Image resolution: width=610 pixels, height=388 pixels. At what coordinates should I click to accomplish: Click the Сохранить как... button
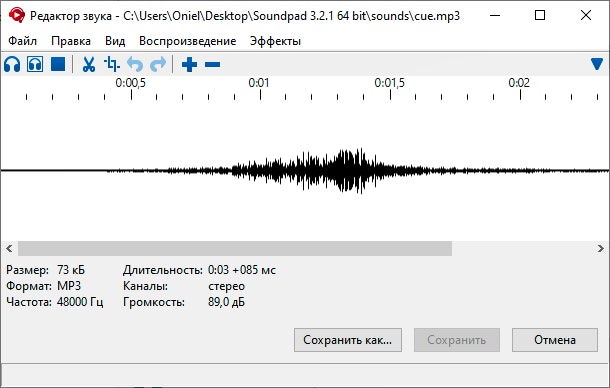348,340
